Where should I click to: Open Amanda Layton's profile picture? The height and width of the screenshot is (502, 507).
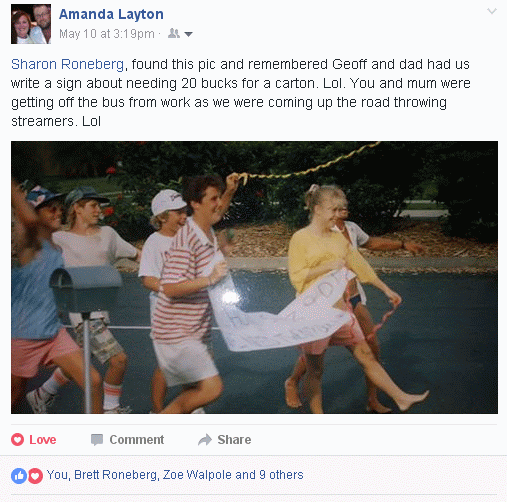tap(31, 24)
